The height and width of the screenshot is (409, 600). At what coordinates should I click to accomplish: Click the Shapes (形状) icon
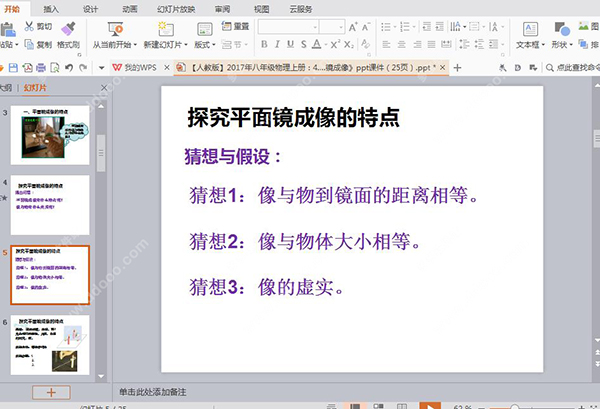click(562, 29)
